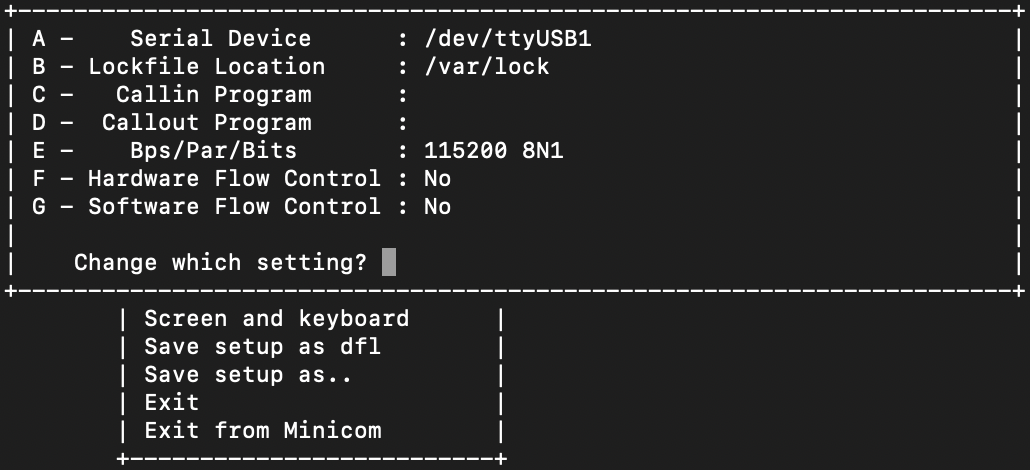Click the /var/lock lockfile path value
The width and height of the screenshot is (1030, 470).
click(486, 67)
